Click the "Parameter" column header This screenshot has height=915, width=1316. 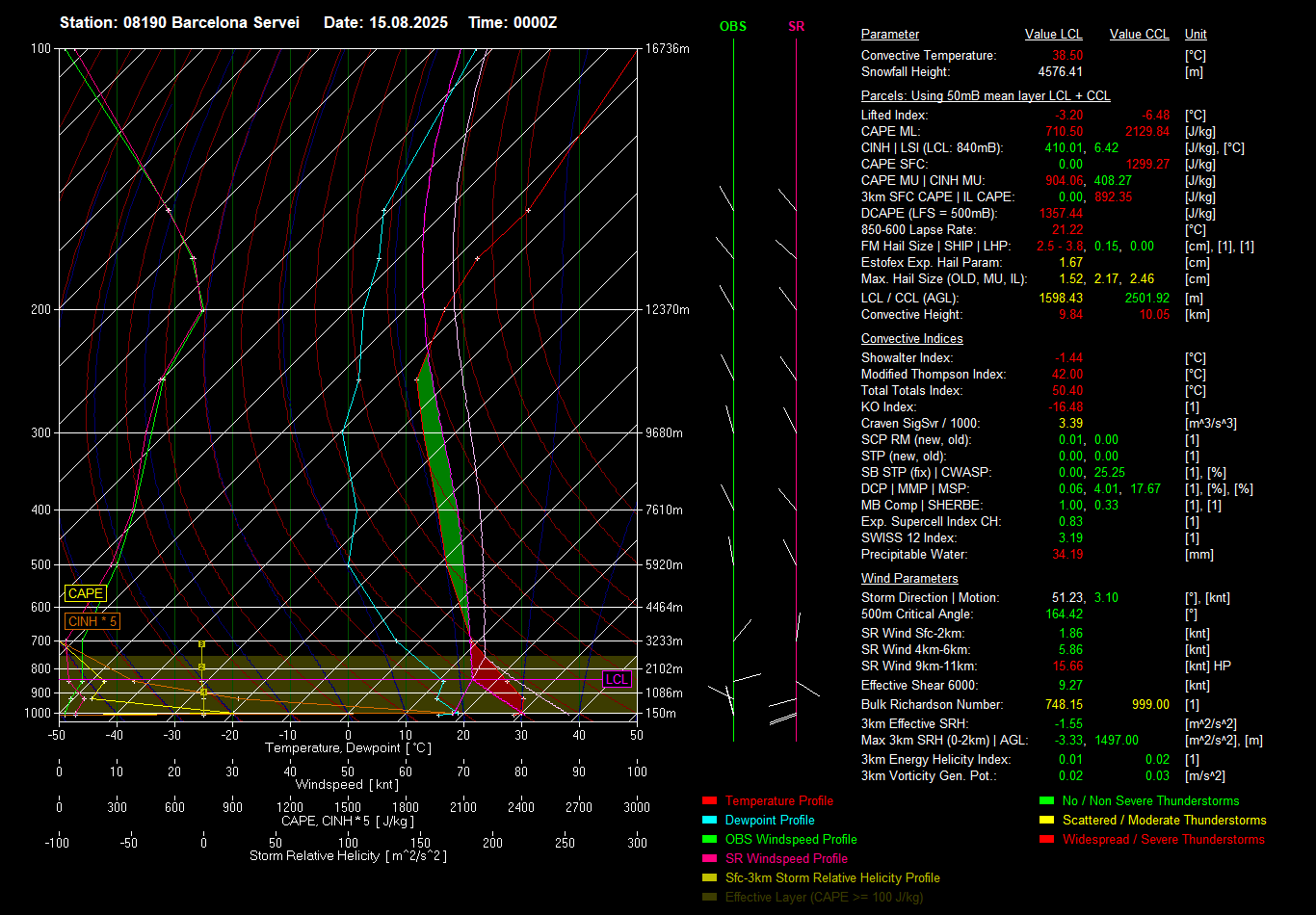click(x=890, y=34)
